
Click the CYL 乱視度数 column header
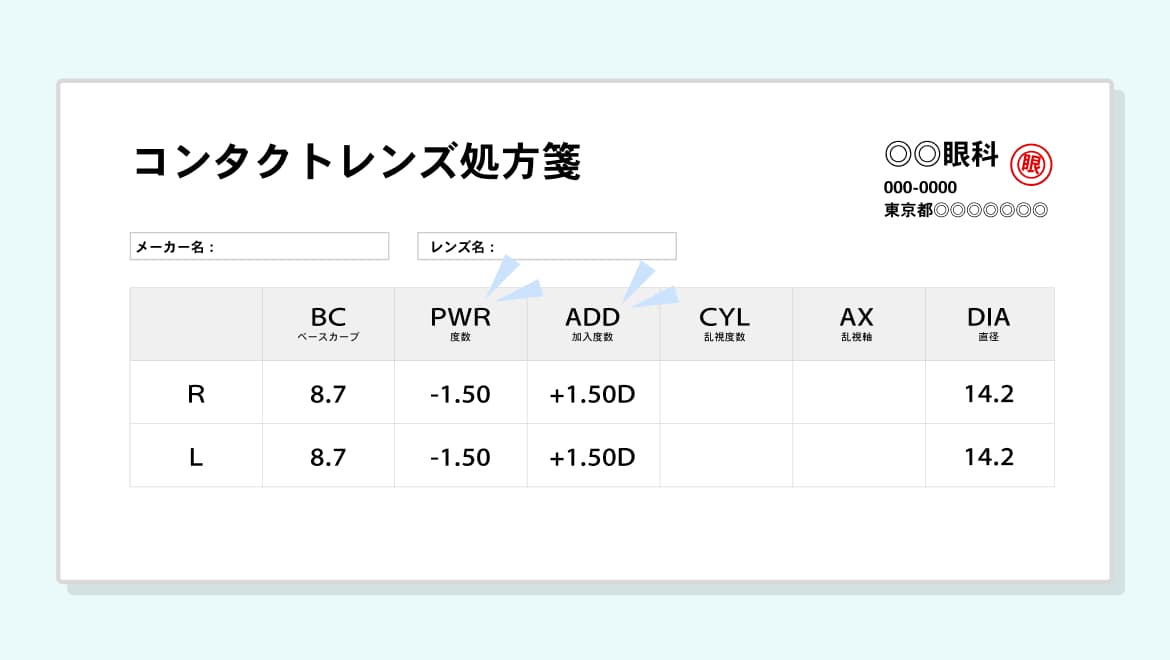pyautogui.click(x=725, y=324)
